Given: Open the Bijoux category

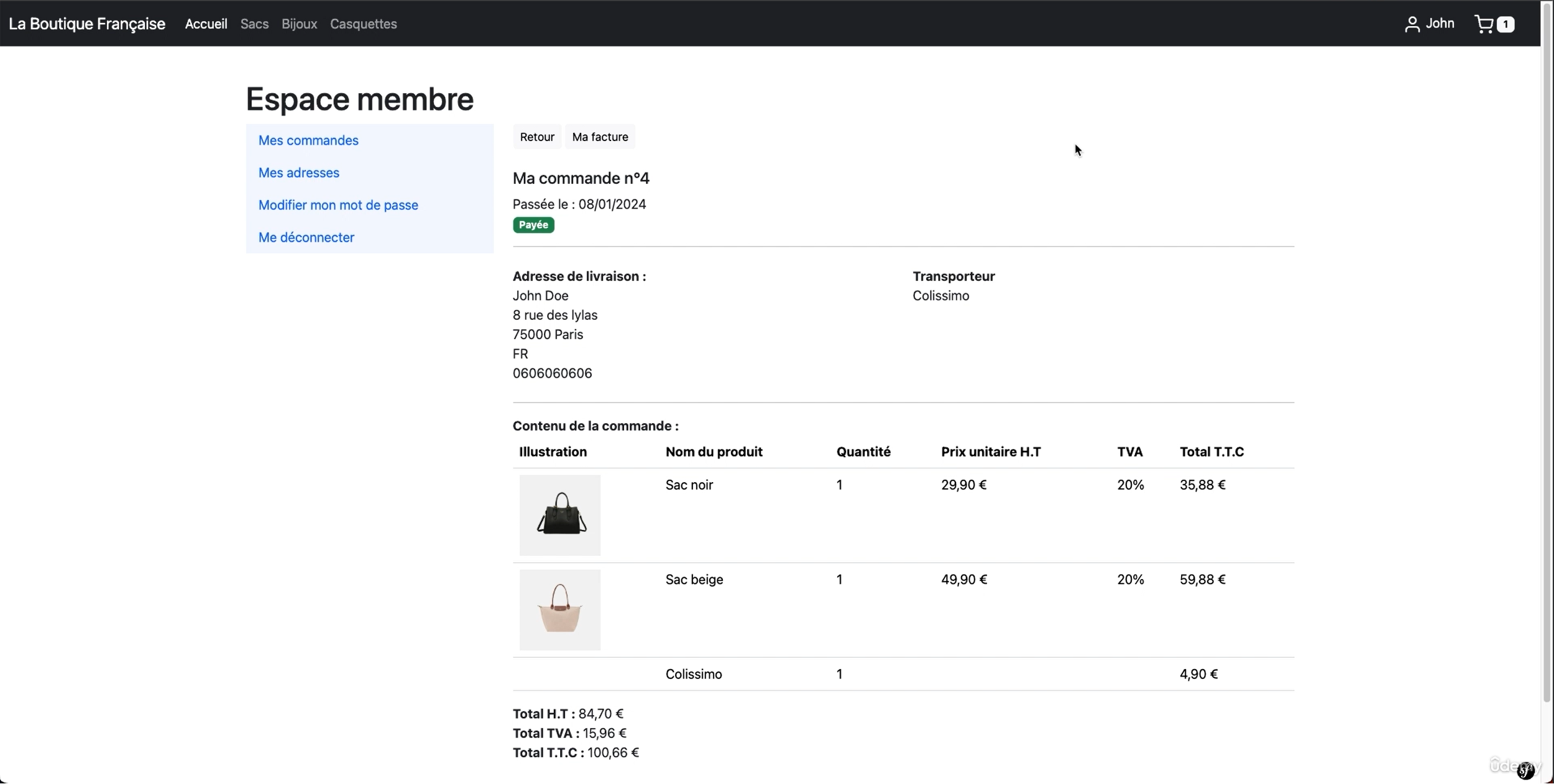Looking at the screenshot, I should (299, 24).
